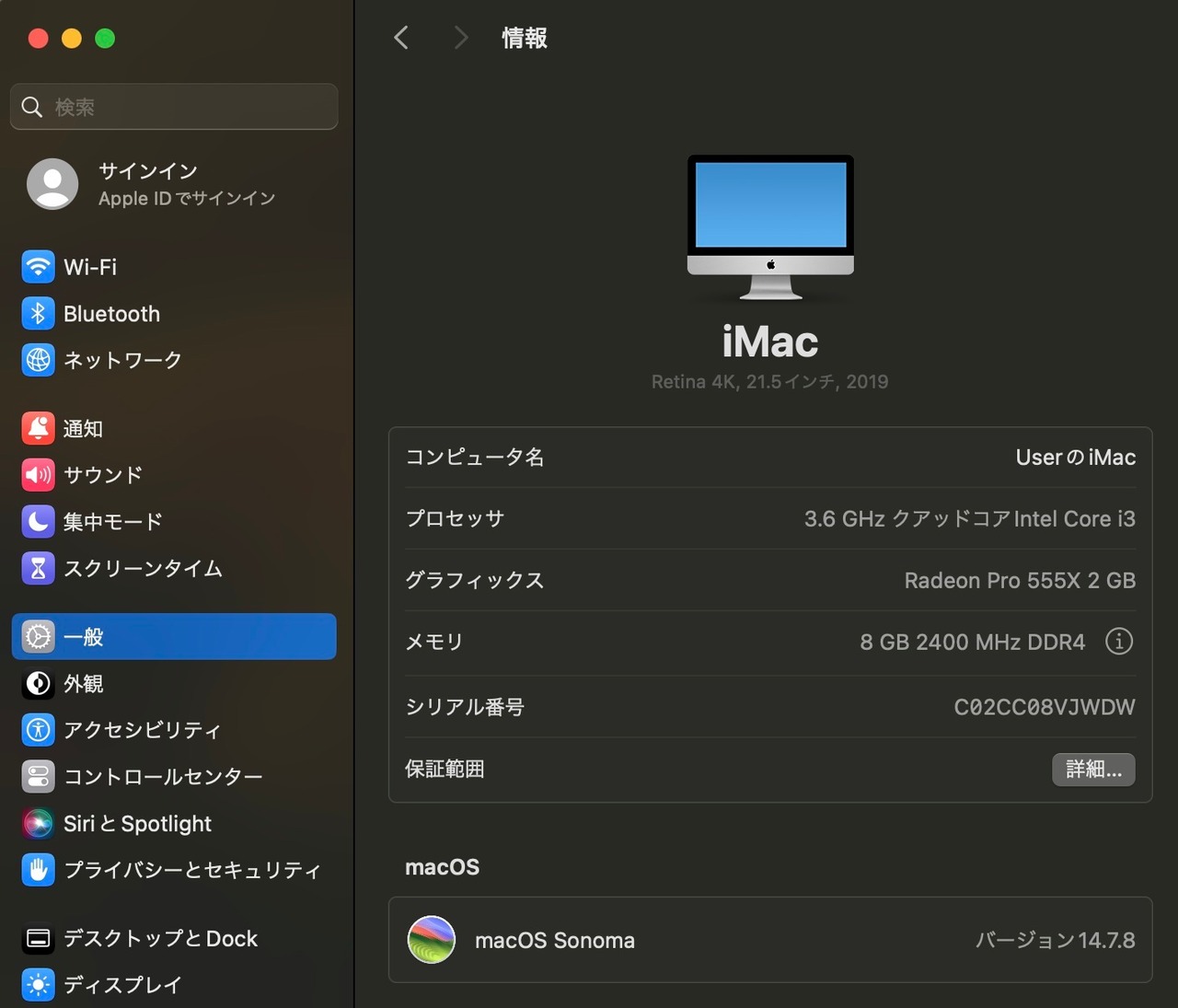Click the 通知 bell icon
1178x1008 pixels.
coord(38,428)
